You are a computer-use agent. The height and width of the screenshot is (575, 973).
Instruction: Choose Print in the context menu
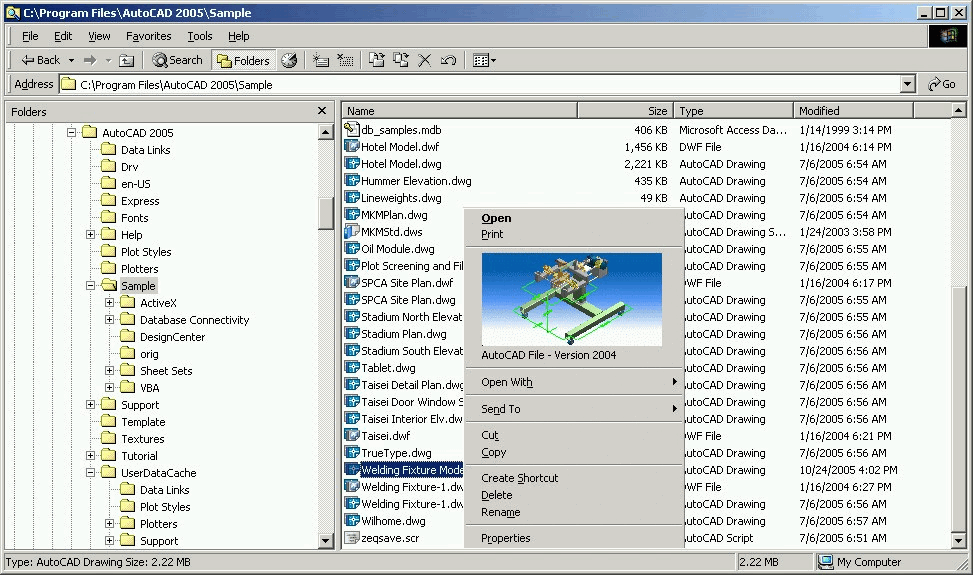pos(492,234)
